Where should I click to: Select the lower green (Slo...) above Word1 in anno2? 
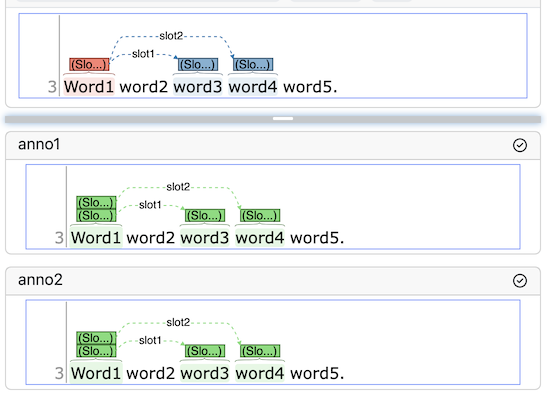[96, 351]
